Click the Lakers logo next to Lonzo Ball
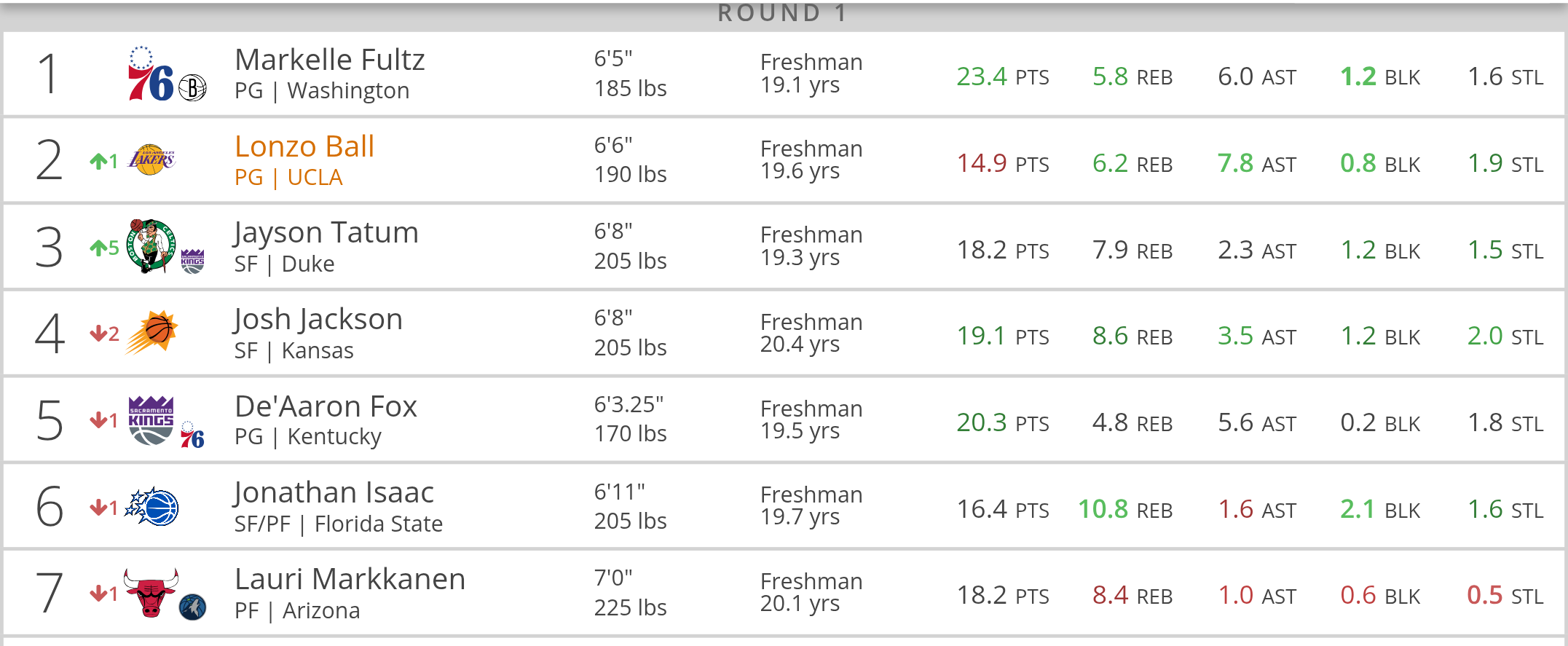This screenshot has width=1568, height=646. point(151,159)
